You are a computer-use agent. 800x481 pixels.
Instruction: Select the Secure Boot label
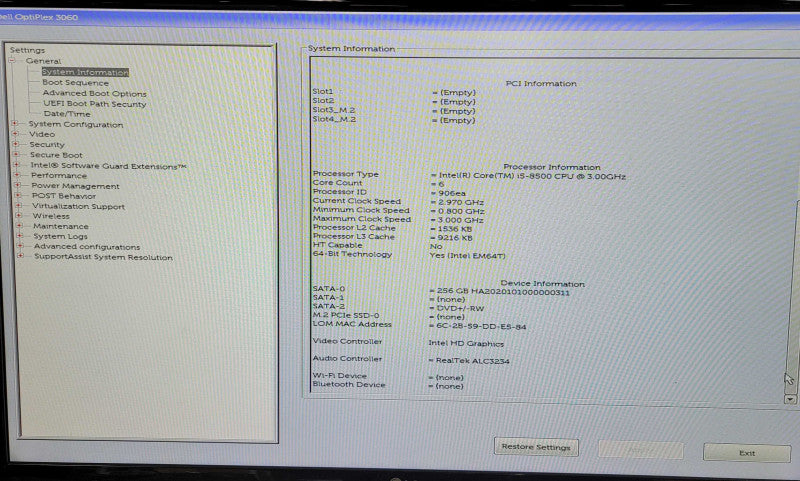click(56, 155)
